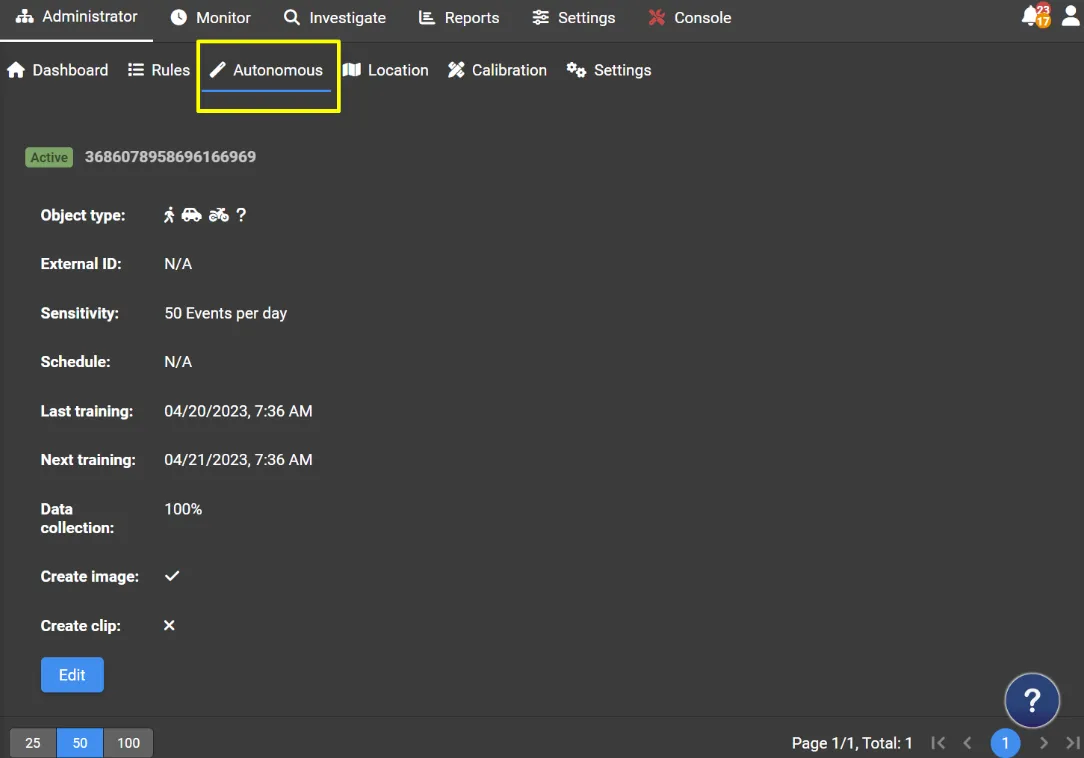Click the motorcycle object type icon
Screen dimensions: 1084x758
(x=218, y=215)
